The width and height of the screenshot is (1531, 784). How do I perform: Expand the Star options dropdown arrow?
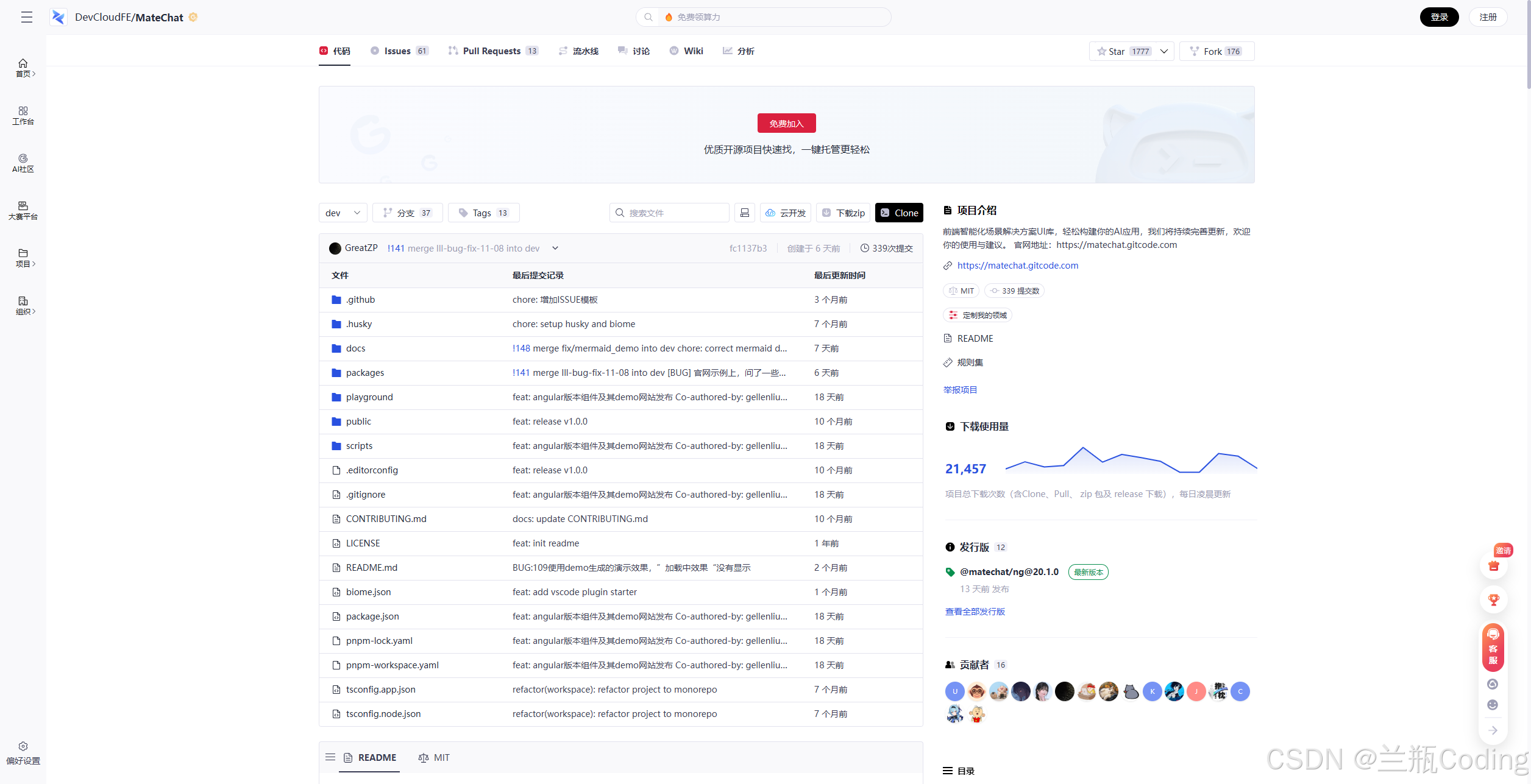pyautogui.click(x=1164, y=51)
